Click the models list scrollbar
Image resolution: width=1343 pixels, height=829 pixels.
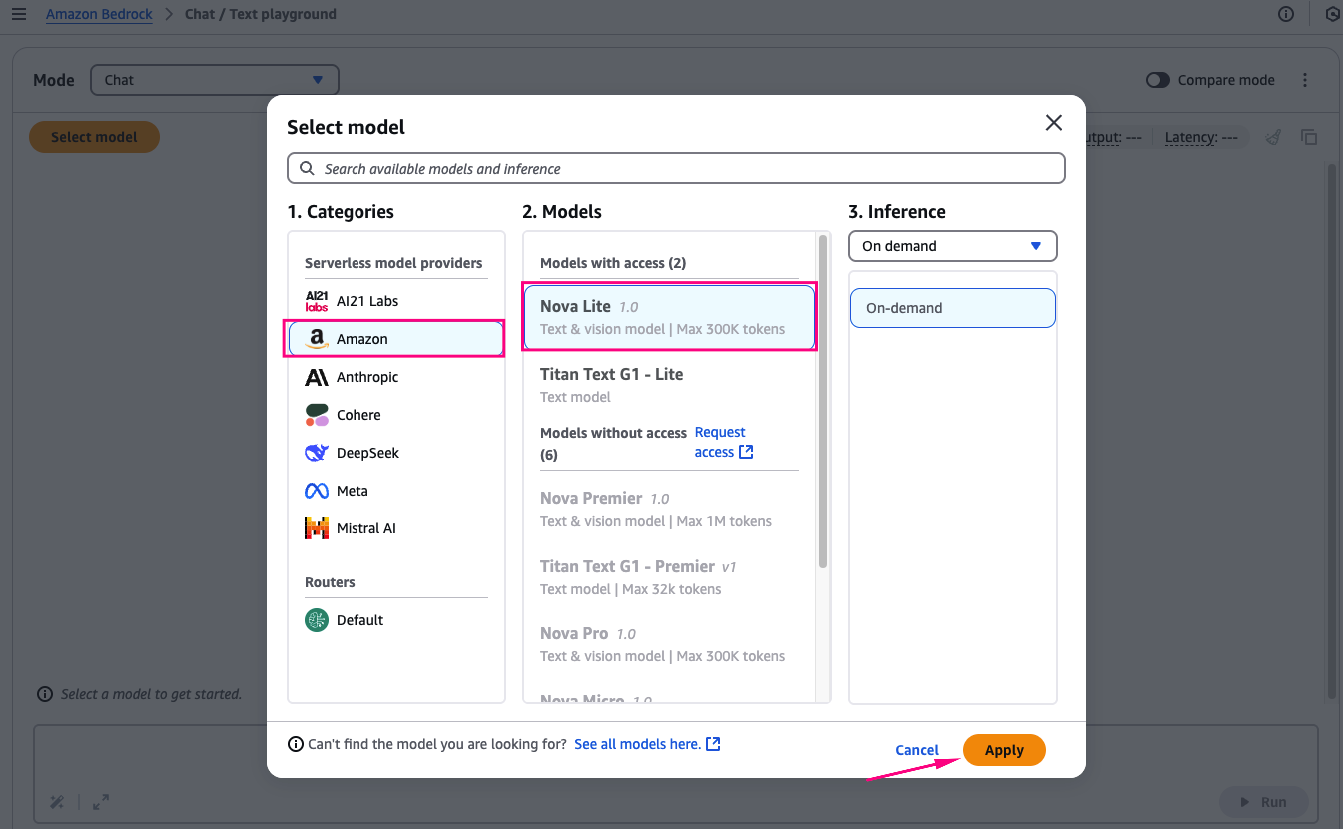click(823, 400)
